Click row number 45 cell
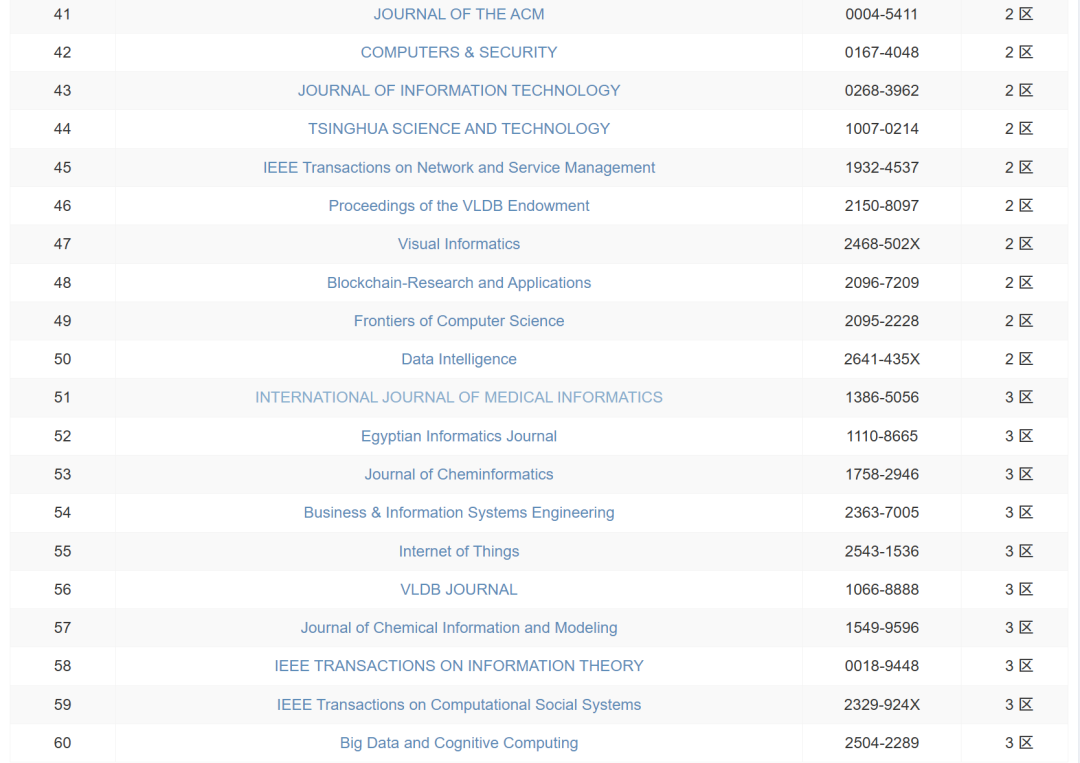 pos(63,167)
